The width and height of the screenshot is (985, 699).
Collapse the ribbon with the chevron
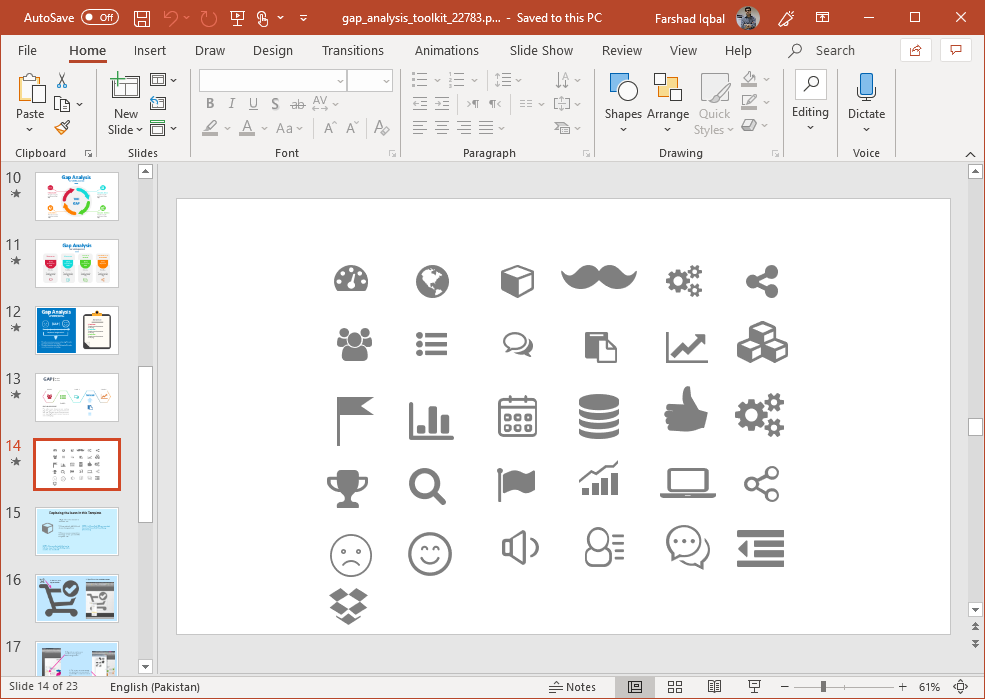coord(971,154)
